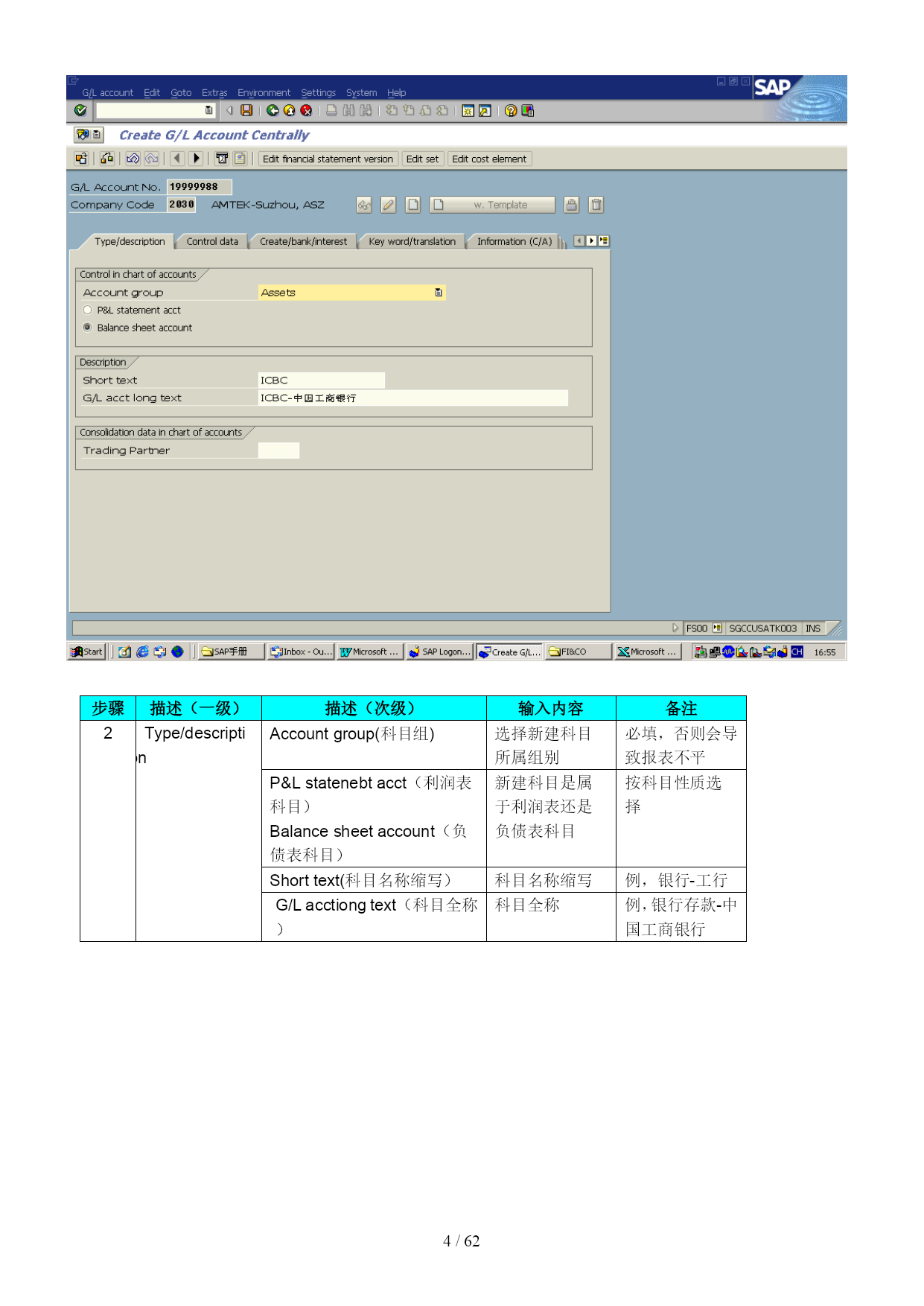Switch to the Key word/translation tab
The image size is (924, 1306).
412,242
